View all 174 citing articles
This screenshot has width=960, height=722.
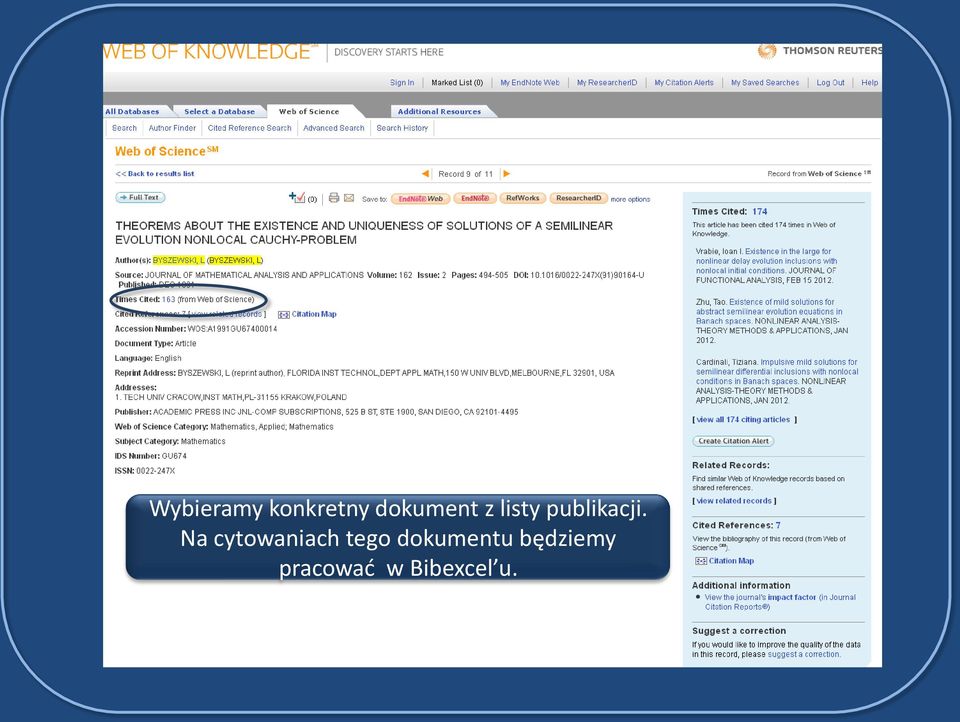point(743,419)
